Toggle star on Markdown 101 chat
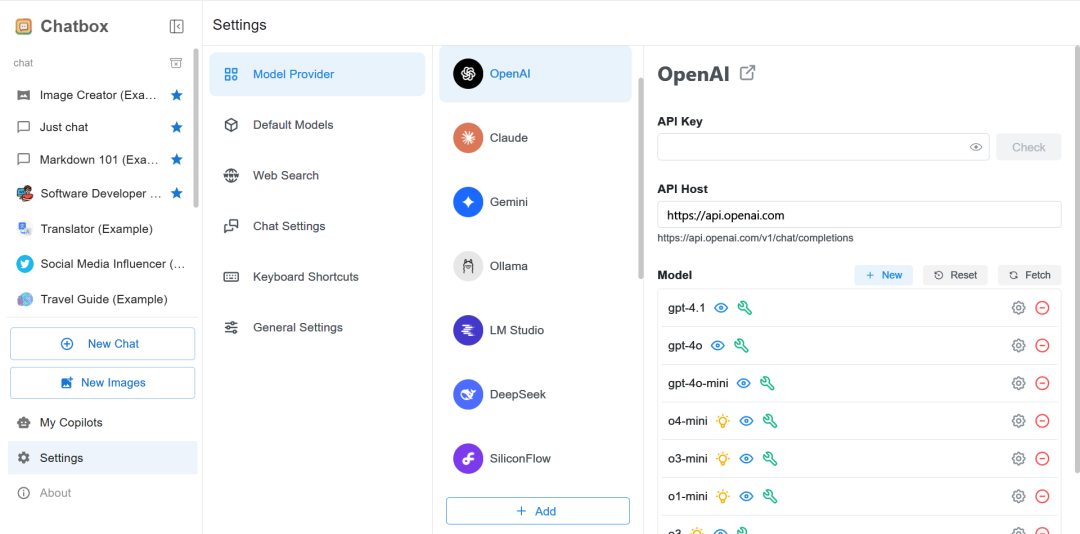Viewport: 1080px width, 534px height. [x=177, y=159]
